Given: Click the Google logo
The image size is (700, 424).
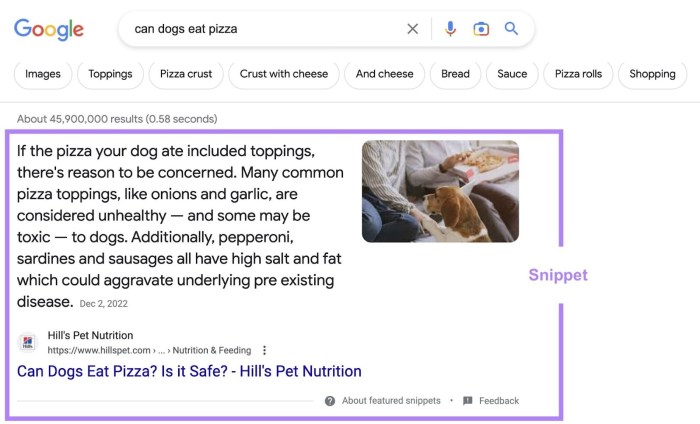Looking at the screenshot, I should pyautogui.click(x=49, y=30).
